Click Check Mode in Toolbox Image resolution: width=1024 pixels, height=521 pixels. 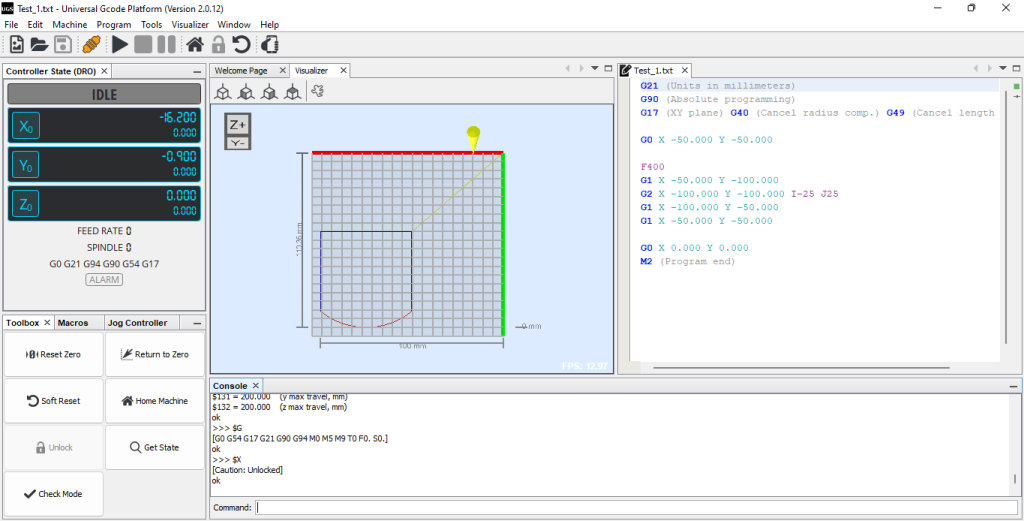pos(54,494)
